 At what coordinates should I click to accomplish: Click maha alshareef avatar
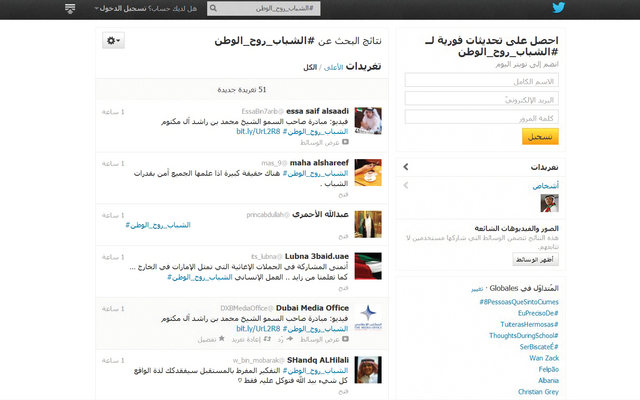pyautogui.click(x=368, y=173)
